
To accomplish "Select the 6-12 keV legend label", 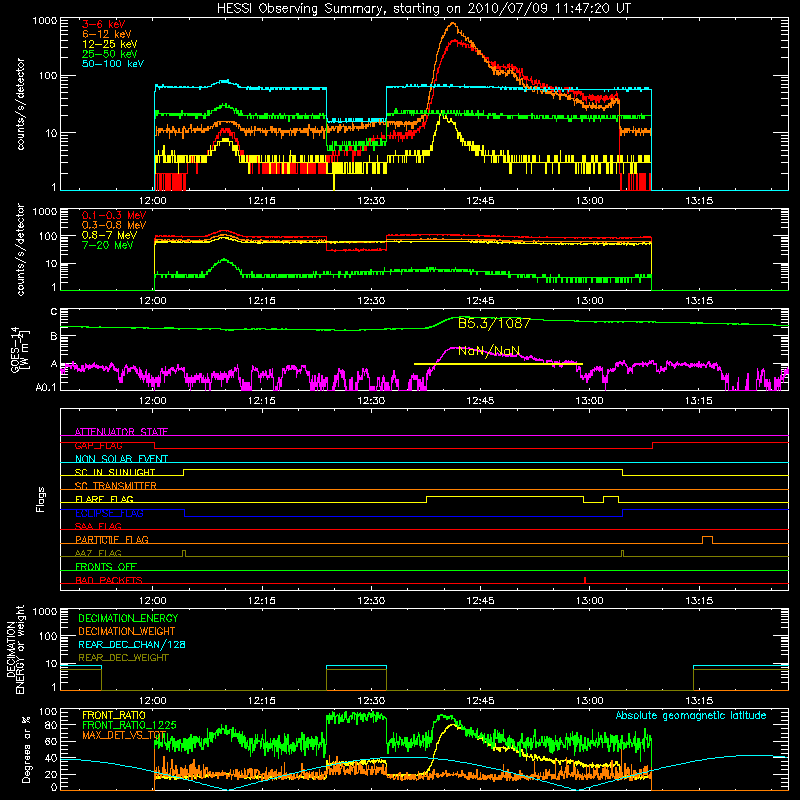I will (107, 34).
